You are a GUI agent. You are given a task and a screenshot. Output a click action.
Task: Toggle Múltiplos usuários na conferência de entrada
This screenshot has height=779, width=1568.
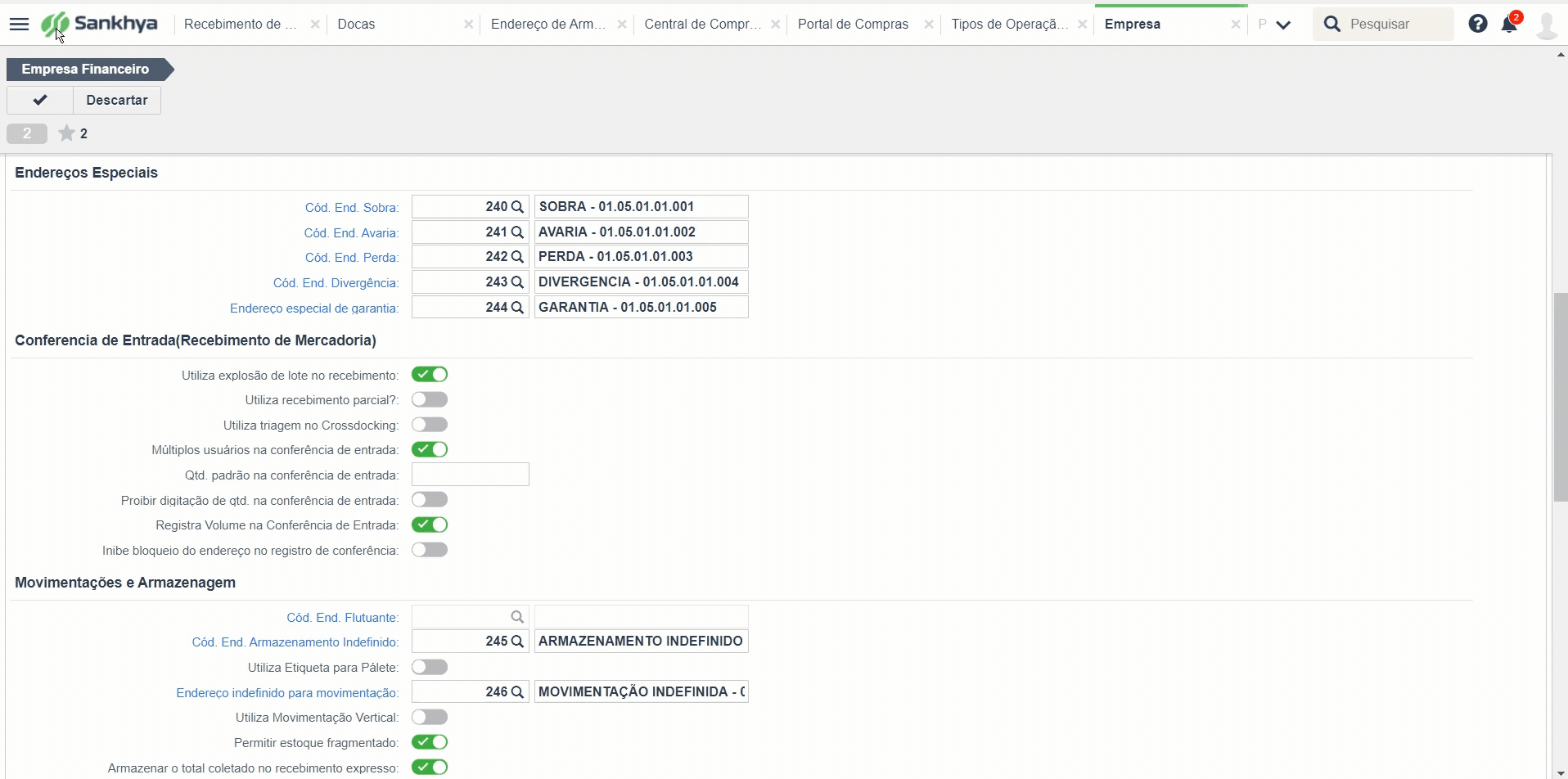(x=430, y=449)
